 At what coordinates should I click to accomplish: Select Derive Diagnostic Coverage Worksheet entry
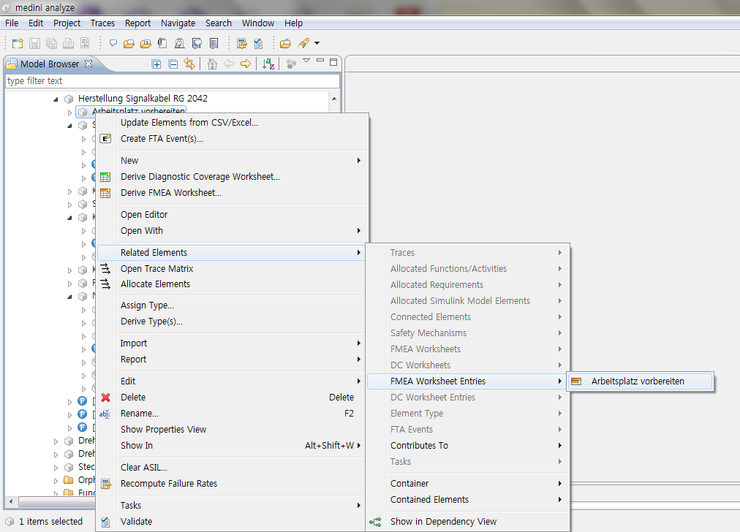pos(200,177)
